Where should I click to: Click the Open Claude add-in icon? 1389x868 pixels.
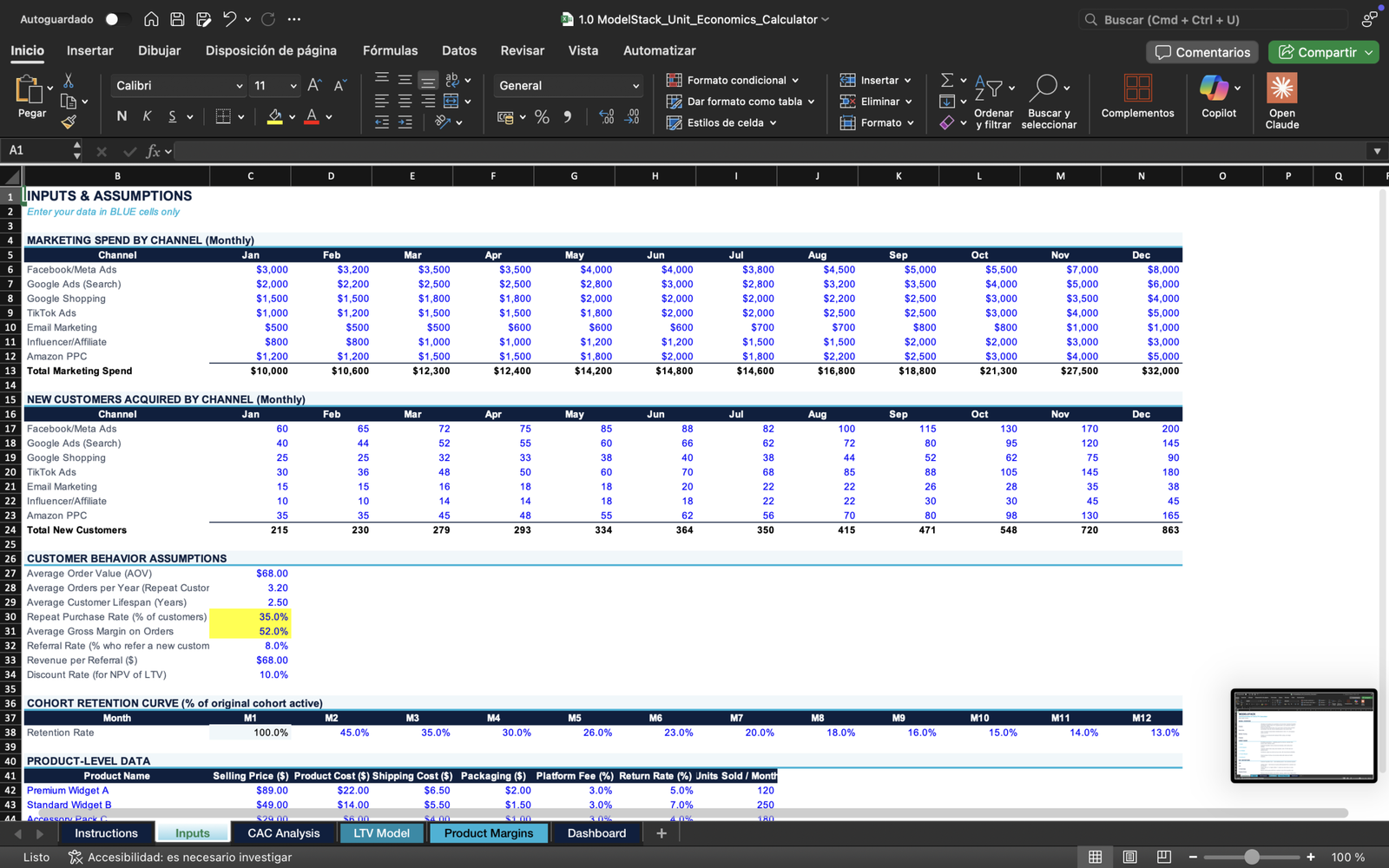point(1281,89)
